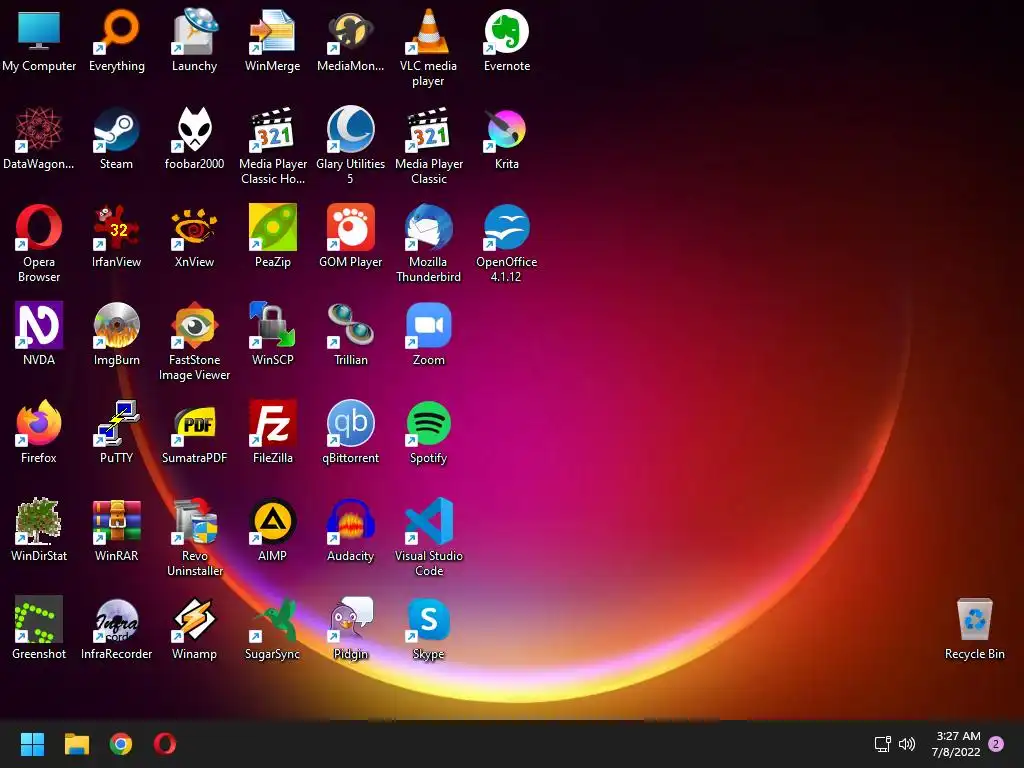Launch Opera from the taskbar

coord(165,744)
